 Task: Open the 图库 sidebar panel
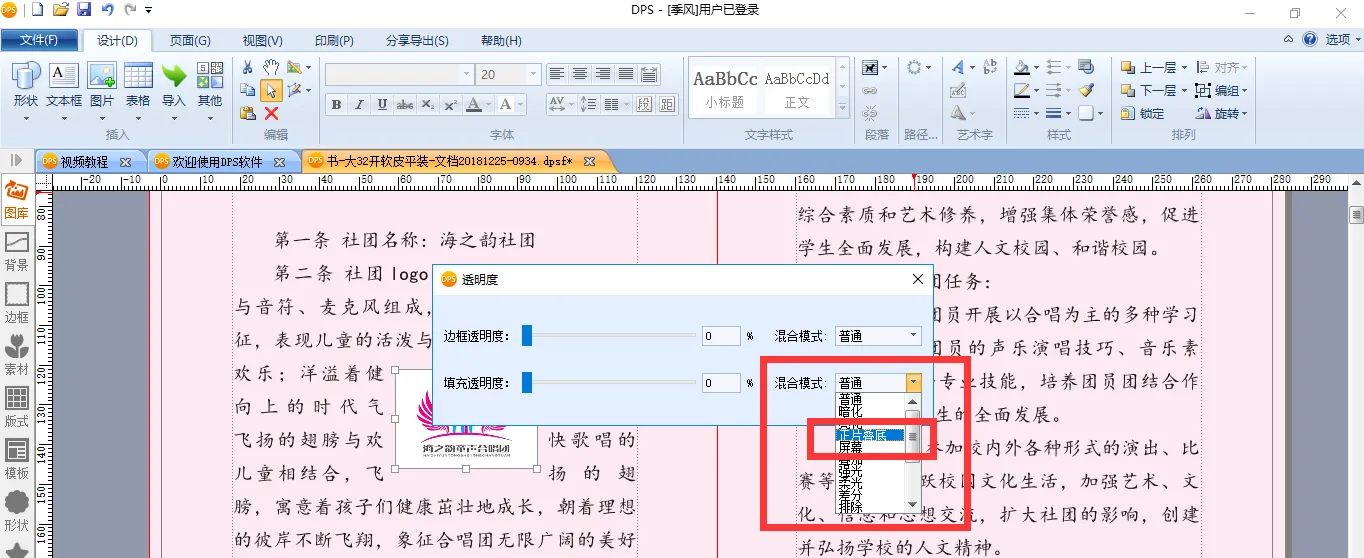click(x=16, y=200)
